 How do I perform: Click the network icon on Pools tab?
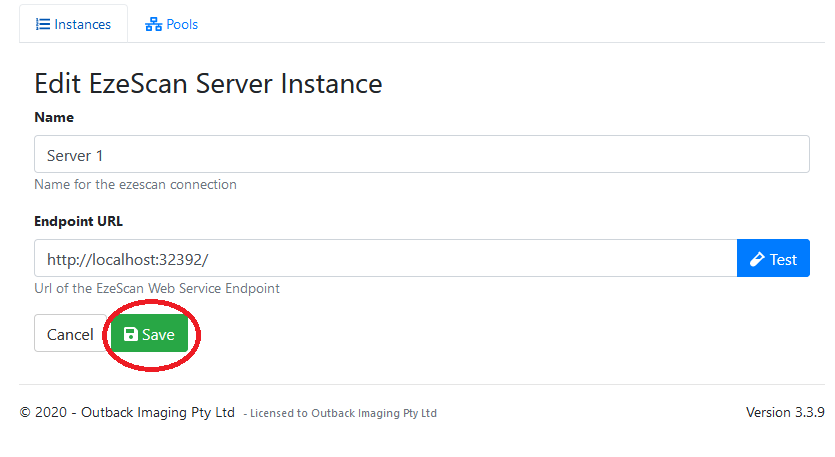(x=153, y=24)
